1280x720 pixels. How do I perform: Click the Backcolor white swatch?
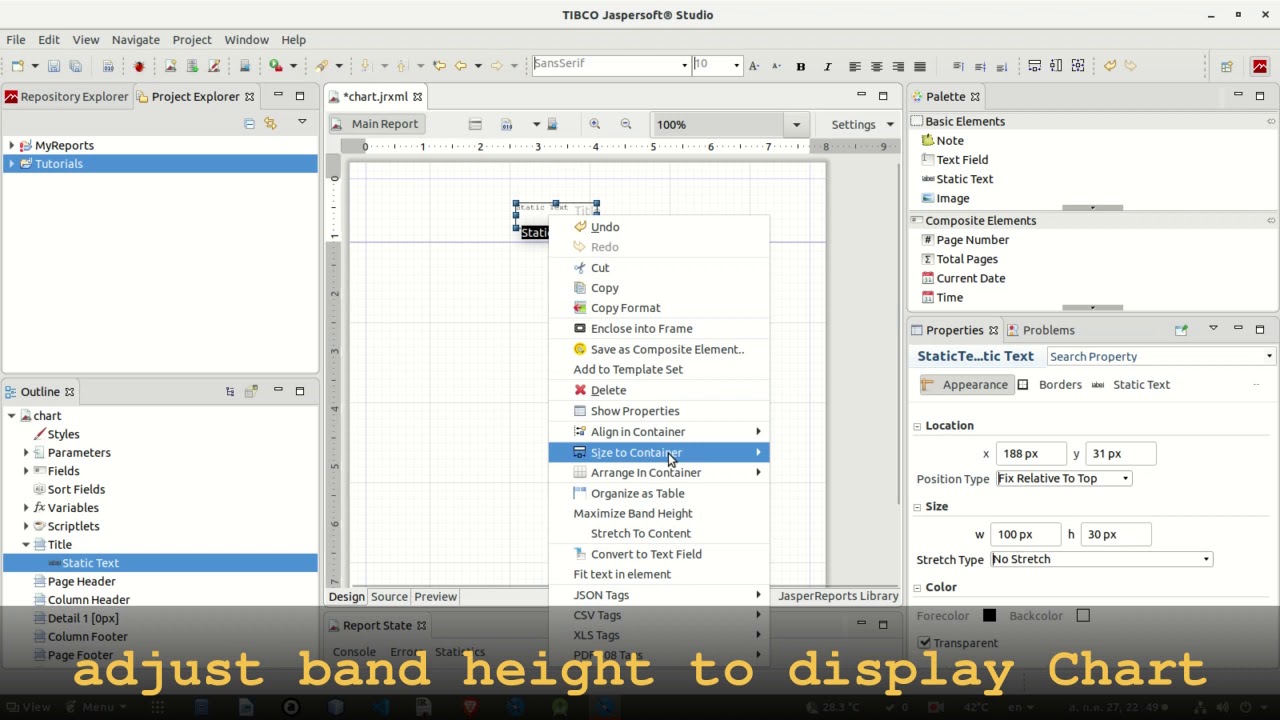1083,616
